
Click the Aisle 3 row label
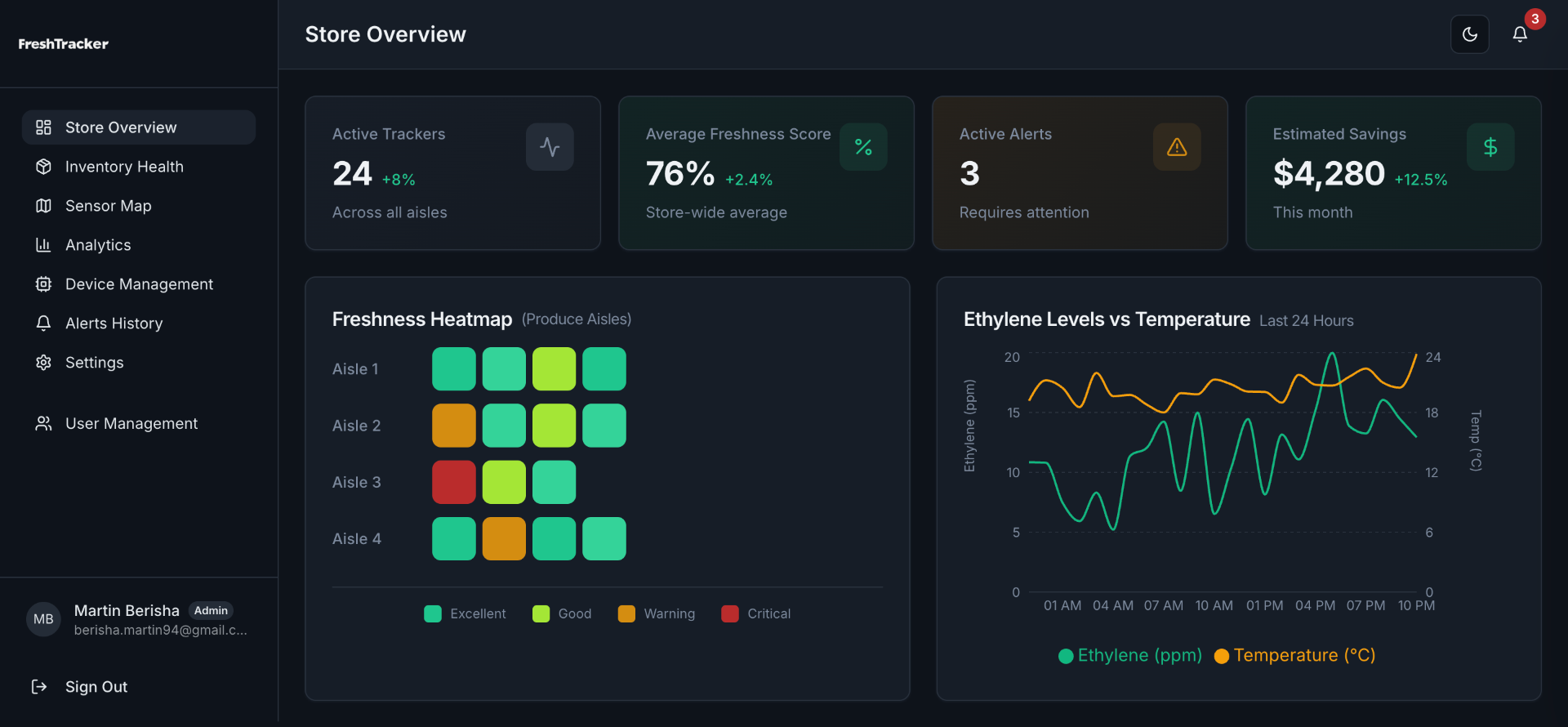pyautogui.click(x=356, y=482)
